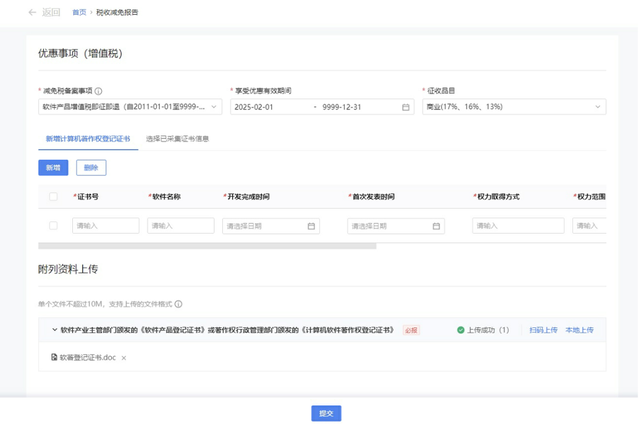Open the 减免税备案事项 dropdown
This screenshot has height=425, width=640.
[130, 107]
